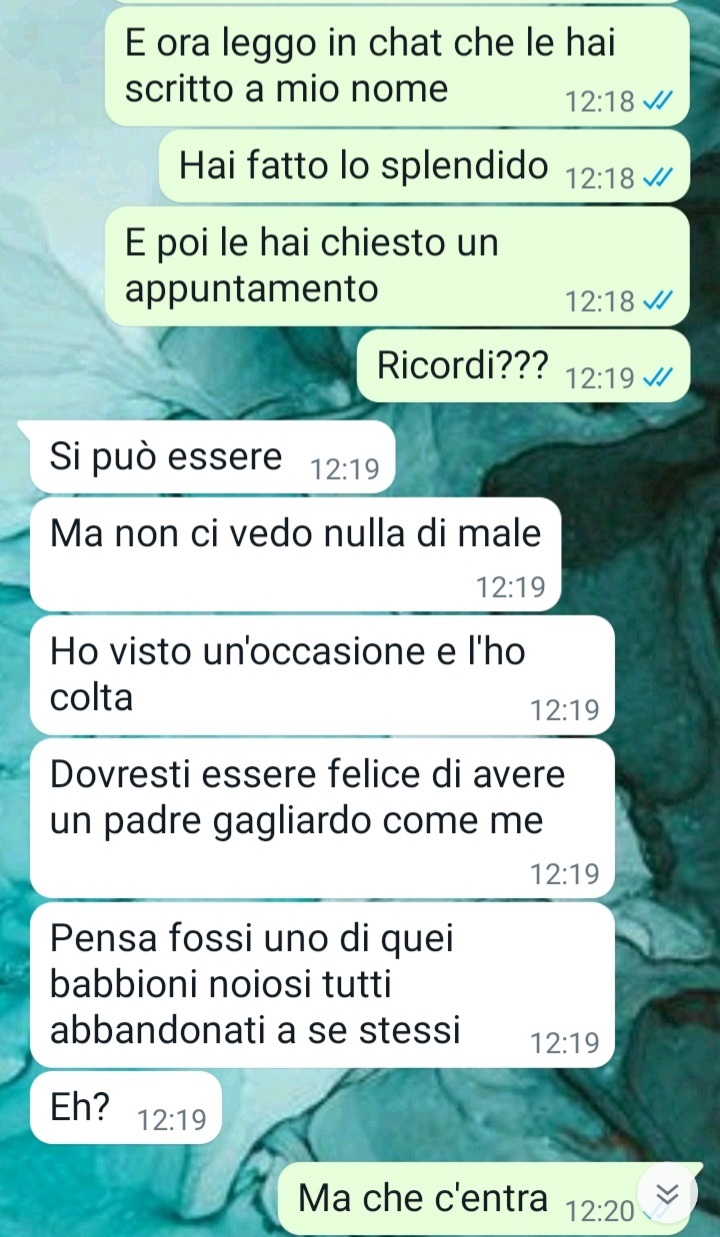The width and height of the screenshot is (720, 1237).
Task: Tap the 'padre gagliardo come me' message
Action: click(322, 817)
